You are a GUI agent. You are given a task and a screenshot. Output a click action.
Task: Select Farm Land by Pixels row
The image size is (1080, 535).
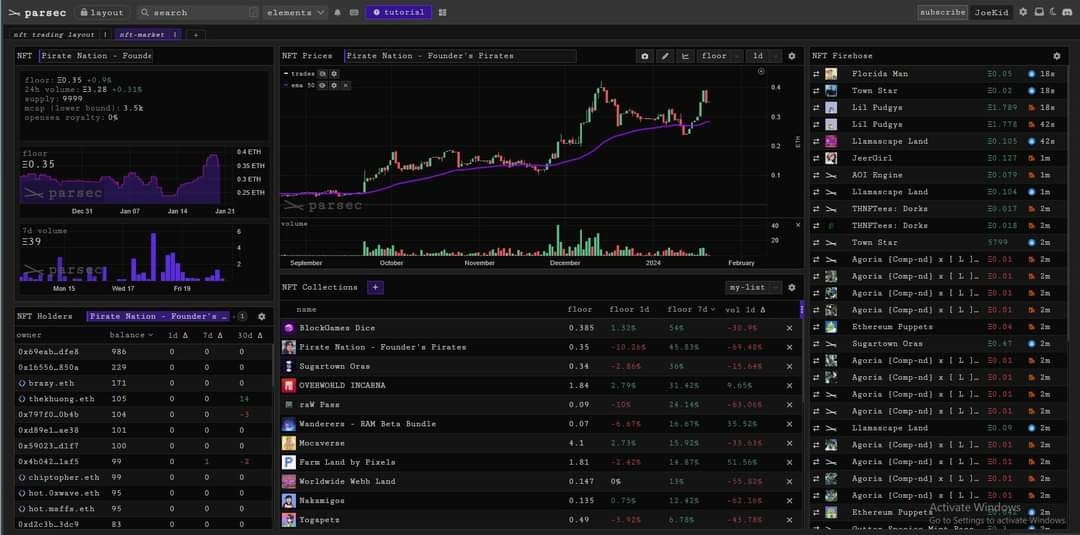pyautogui.click(x=541, y=462)
